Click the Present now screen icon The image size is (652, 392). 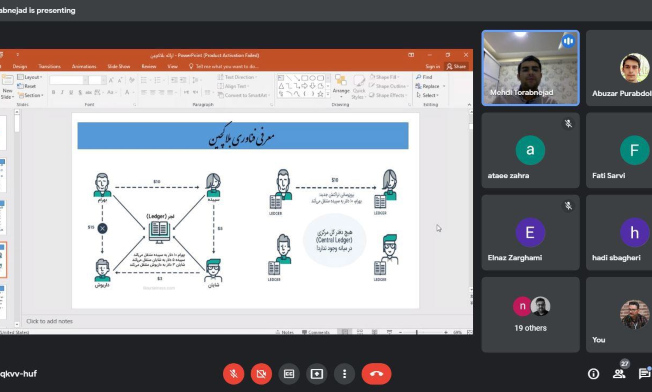316,374
